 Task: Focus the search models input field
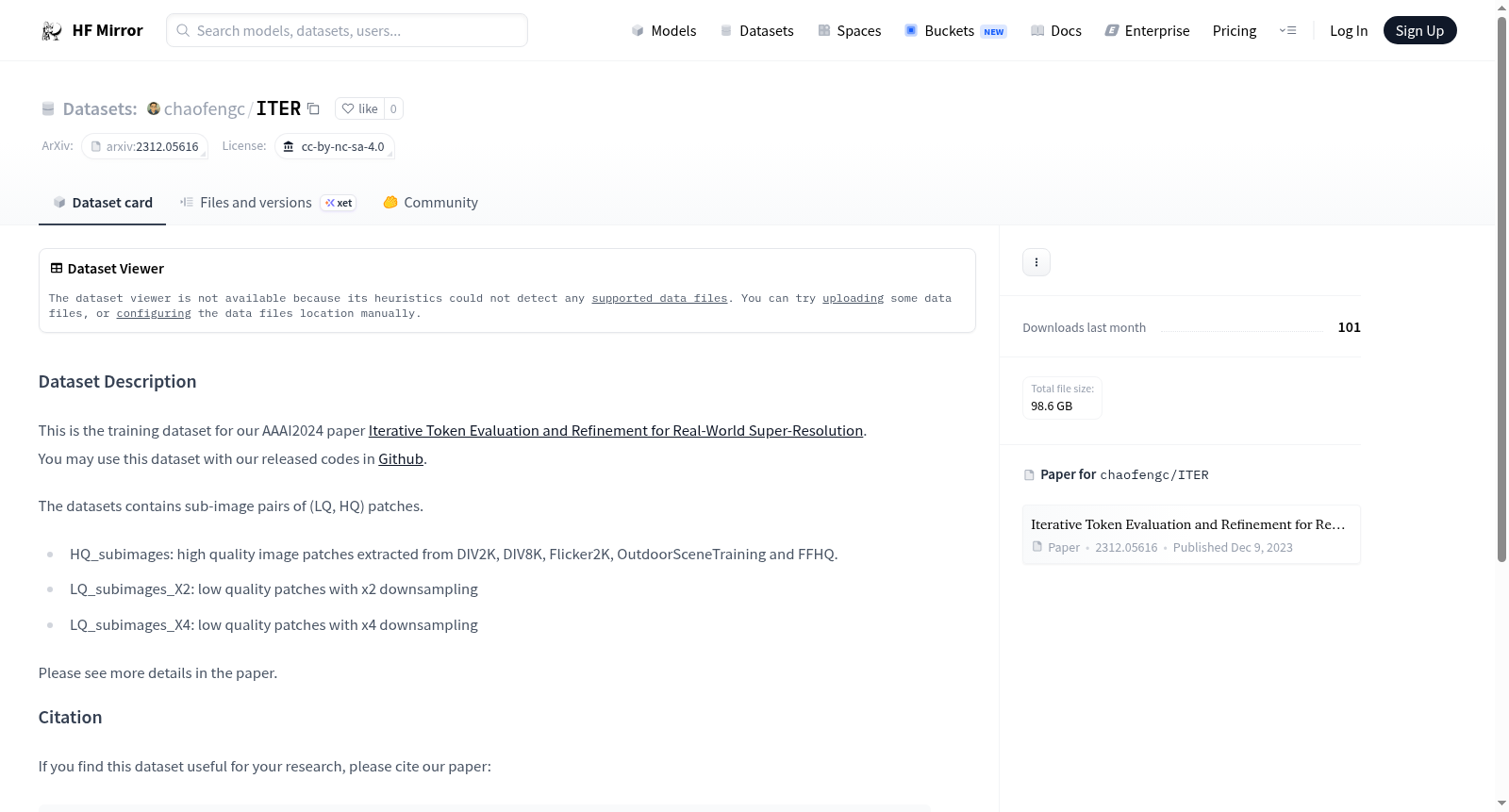[347, 30]
